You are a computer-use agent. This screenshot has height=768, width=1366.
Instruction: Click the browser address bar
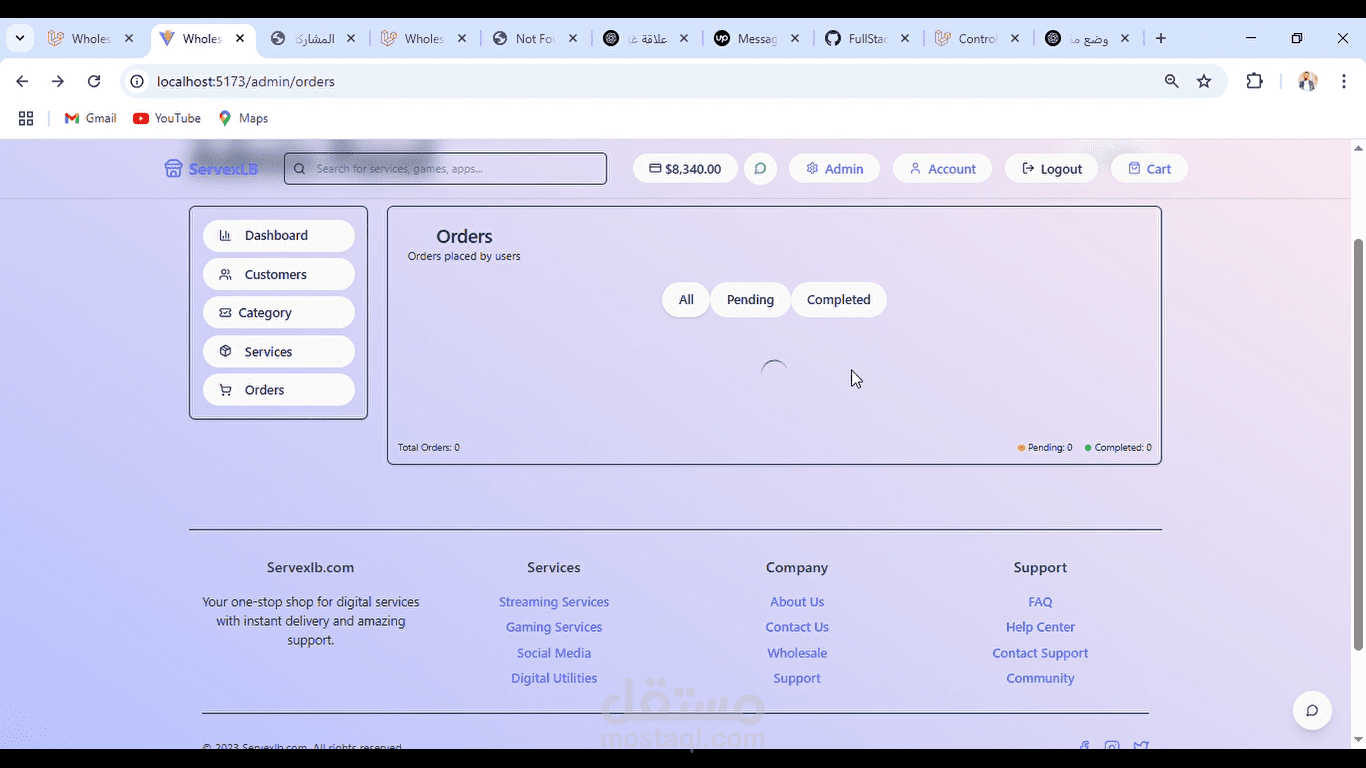(640, 81)
